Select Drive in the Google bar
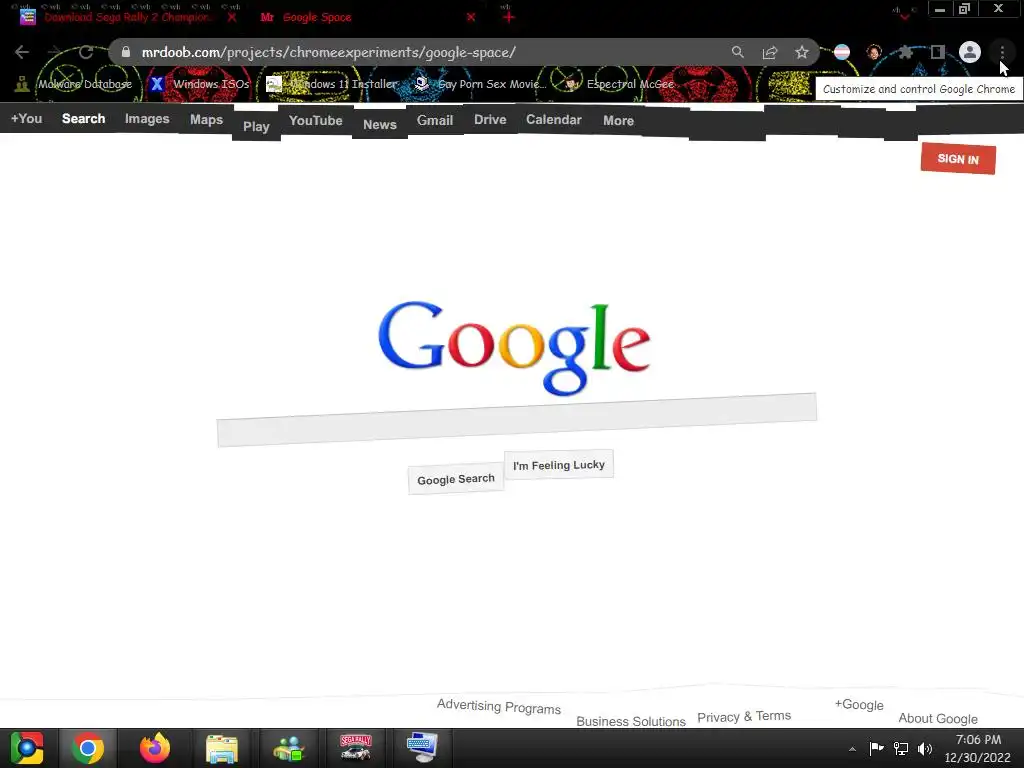 pyautogui.click(x=490, y=120)
